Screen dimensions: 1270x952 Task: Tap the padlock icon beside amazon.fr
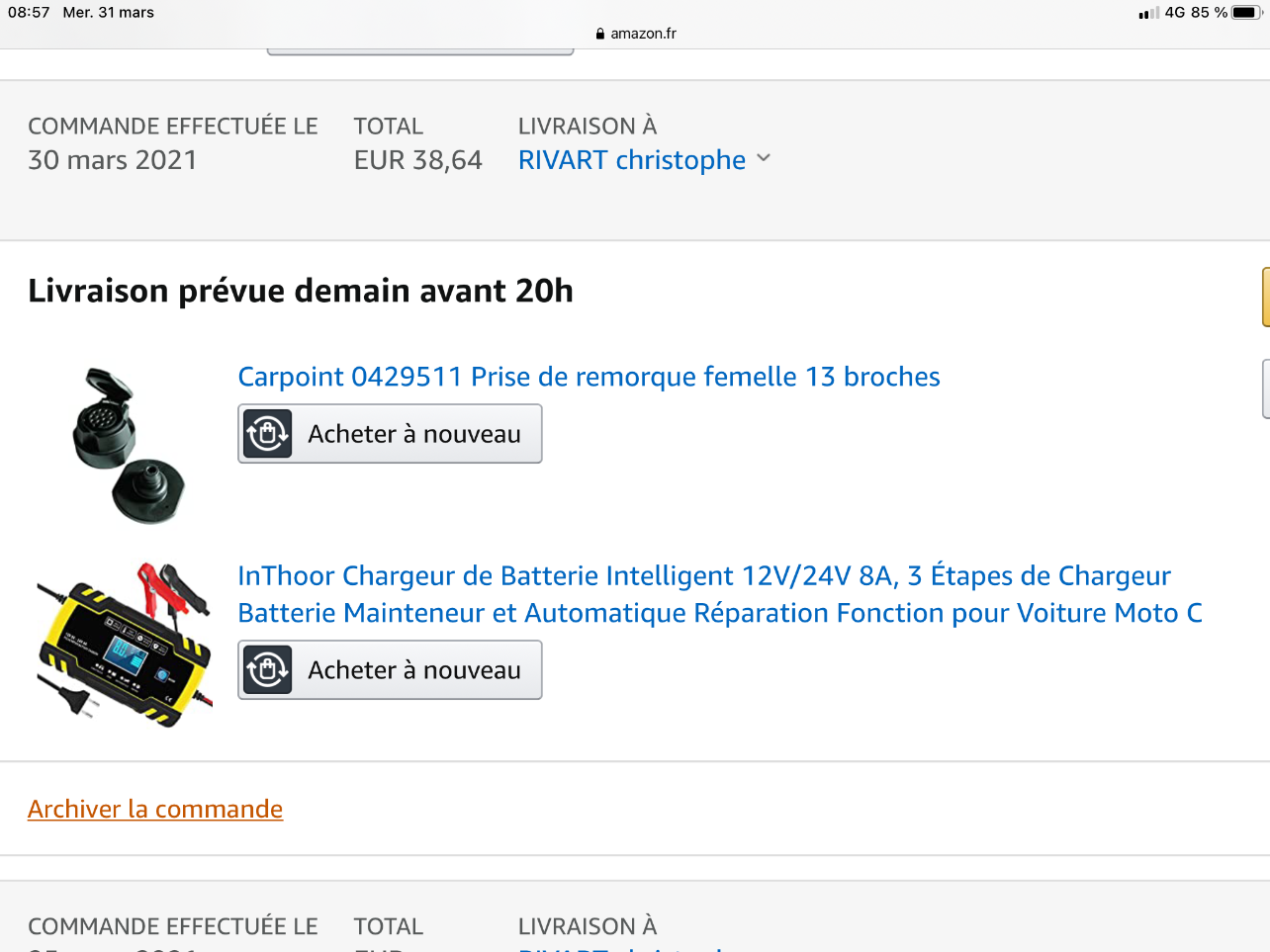(x=600, y=34)
